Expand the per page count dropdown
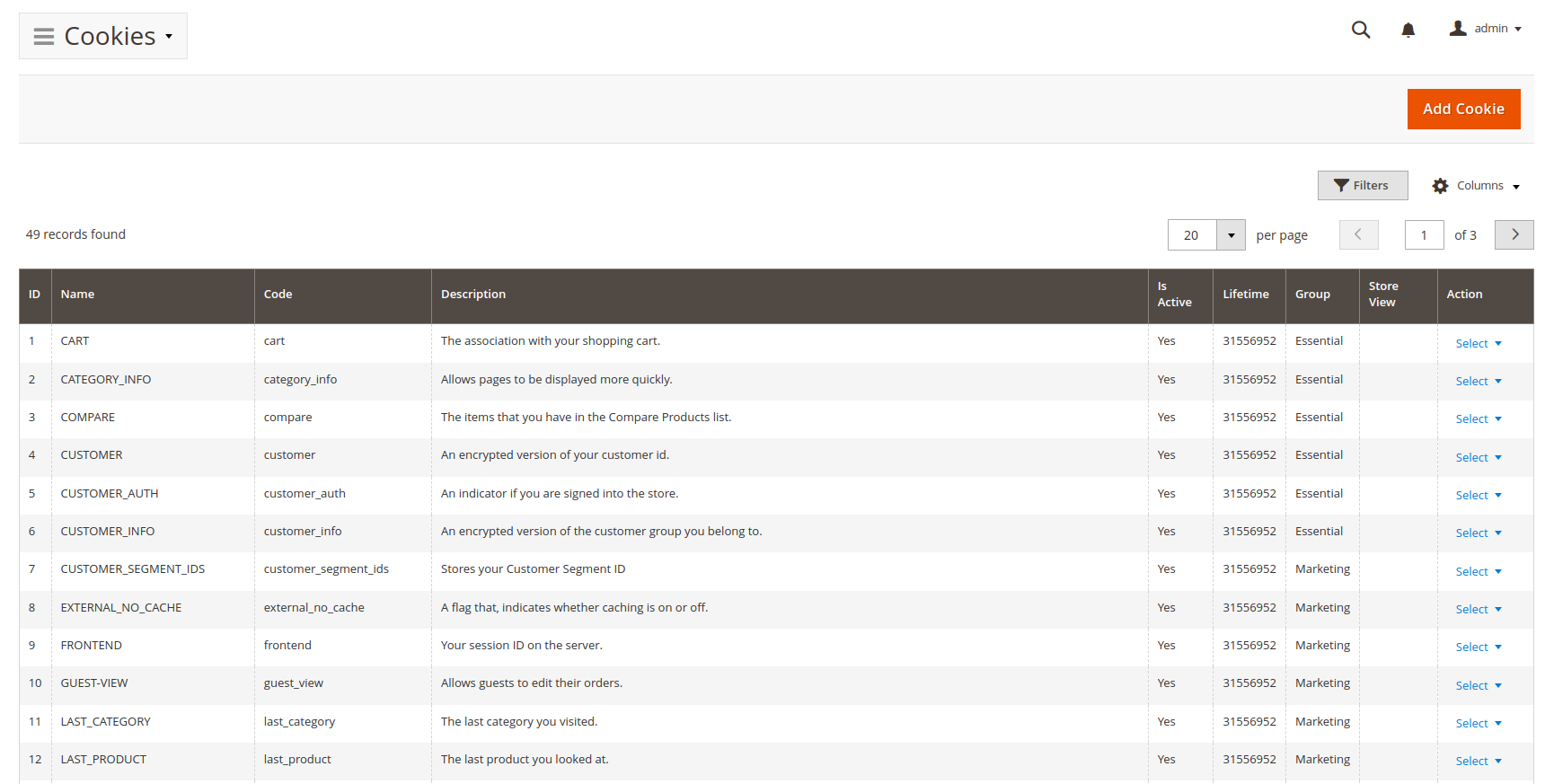Viewport: 1545px width, 784px height. tap(1231, 235)
